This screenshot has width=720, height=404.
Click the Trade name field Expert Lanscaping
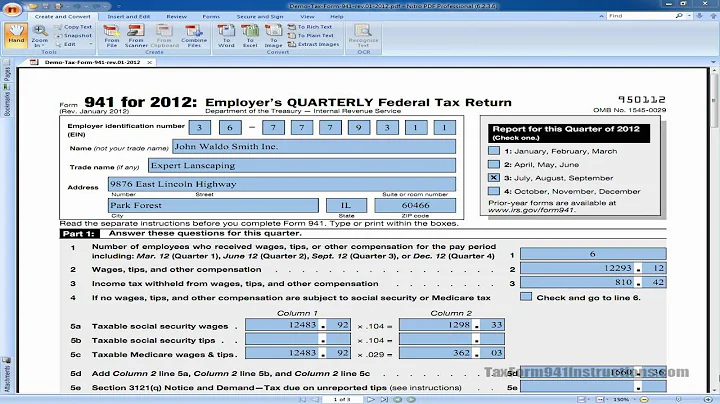pos(302,165)
